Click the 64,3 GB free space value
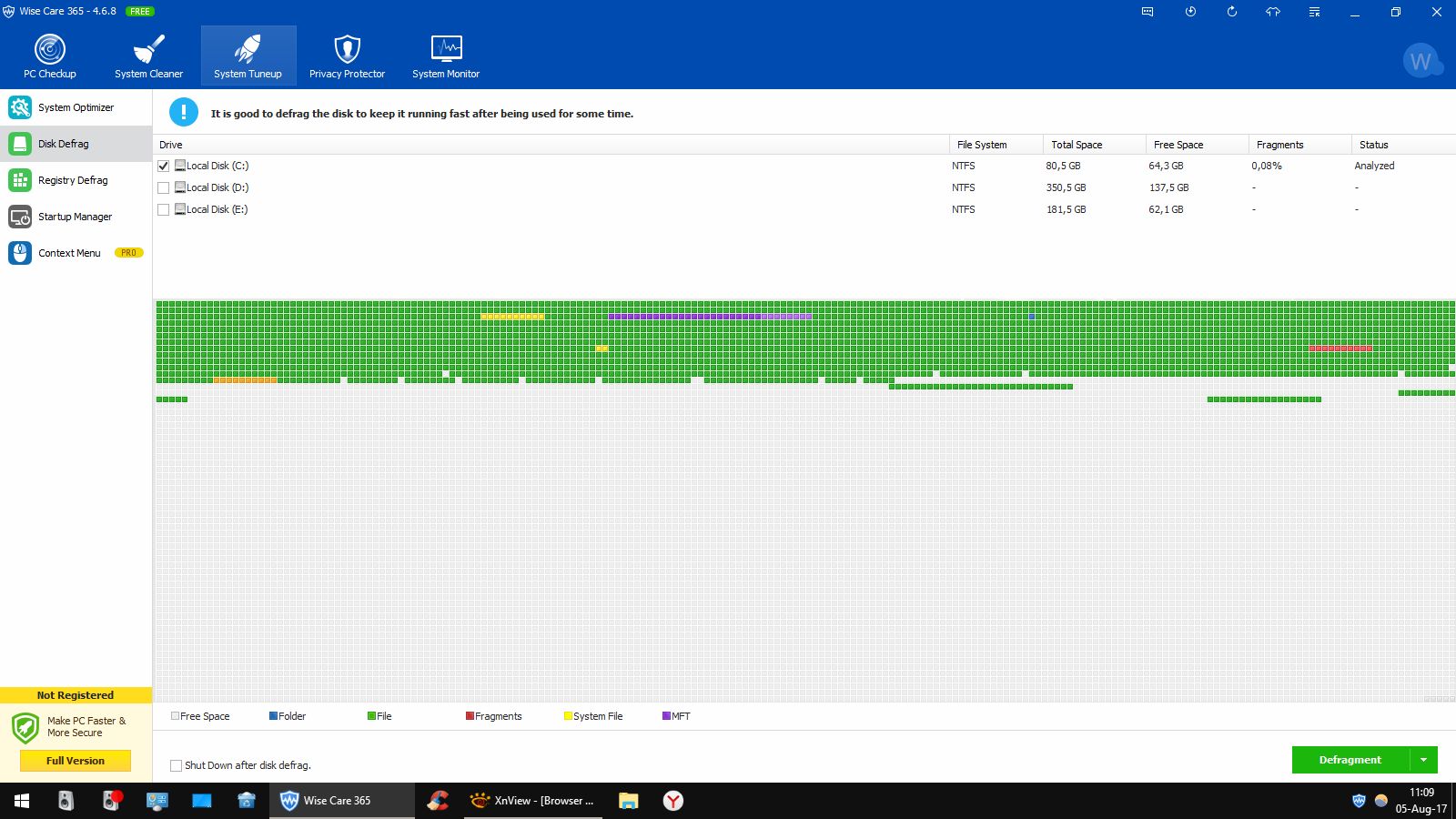 [x=1166, y=166]
